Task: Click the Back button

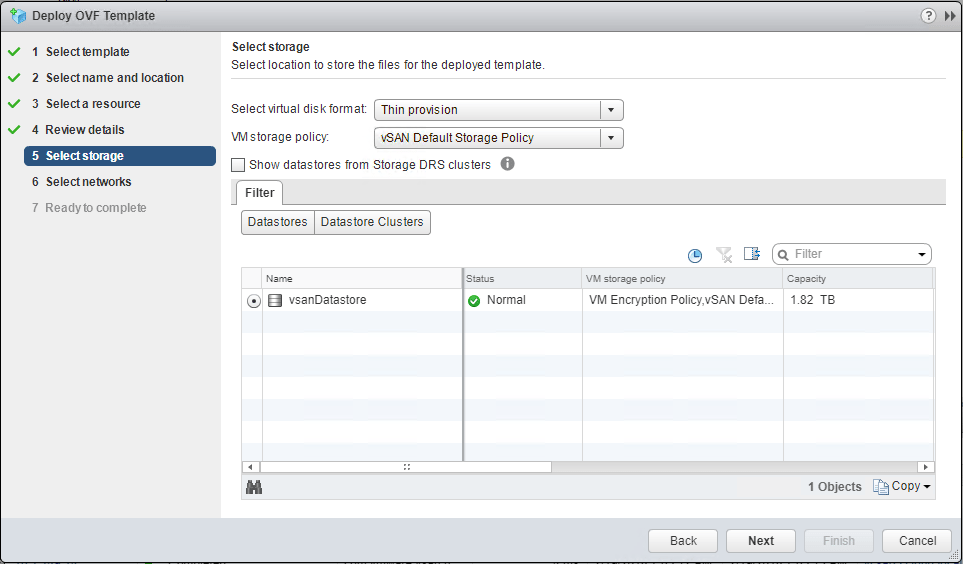Action: point(683,541)
